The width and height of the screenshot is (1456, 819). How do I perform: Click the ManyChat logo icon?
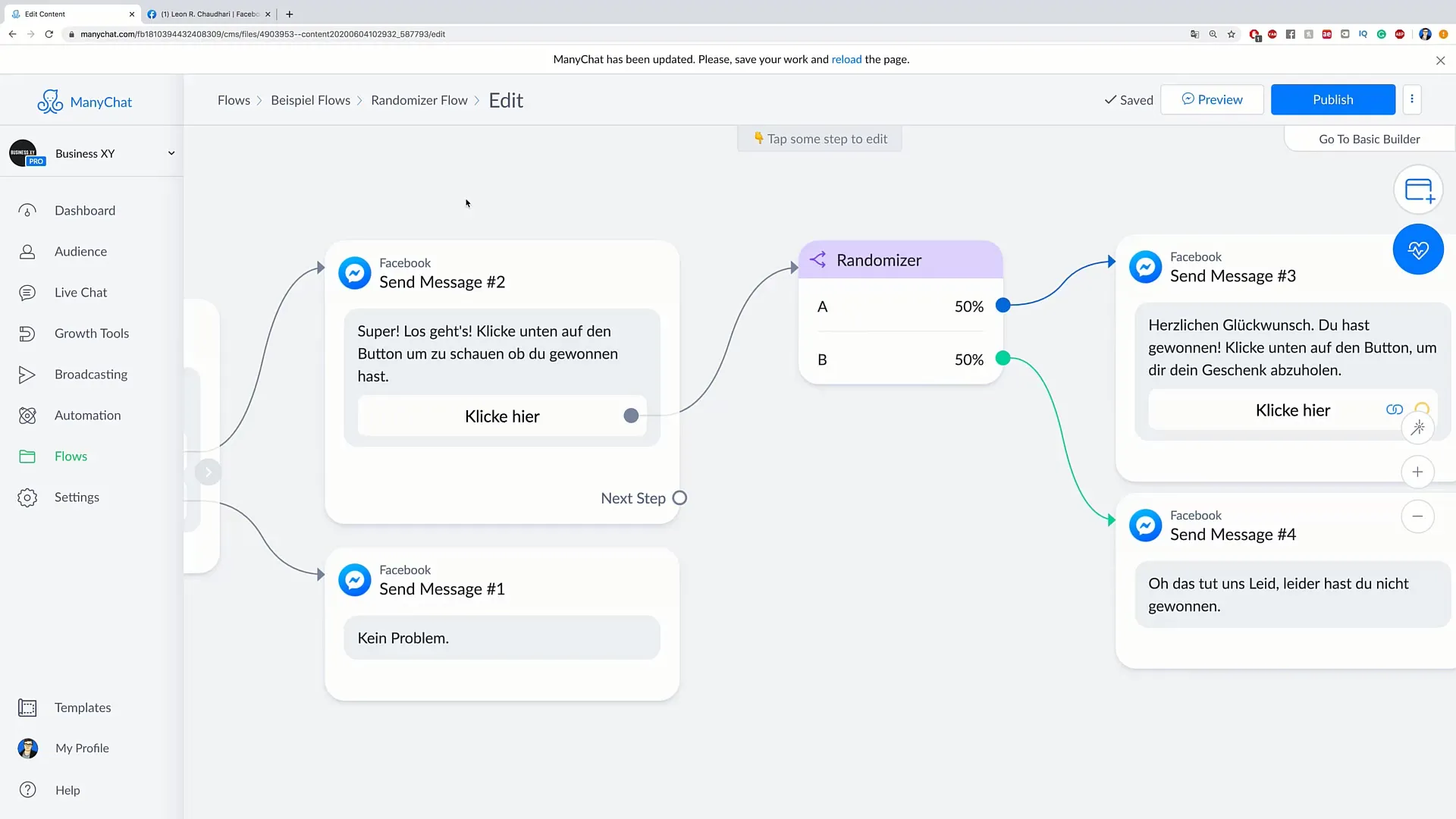[49, 101]
